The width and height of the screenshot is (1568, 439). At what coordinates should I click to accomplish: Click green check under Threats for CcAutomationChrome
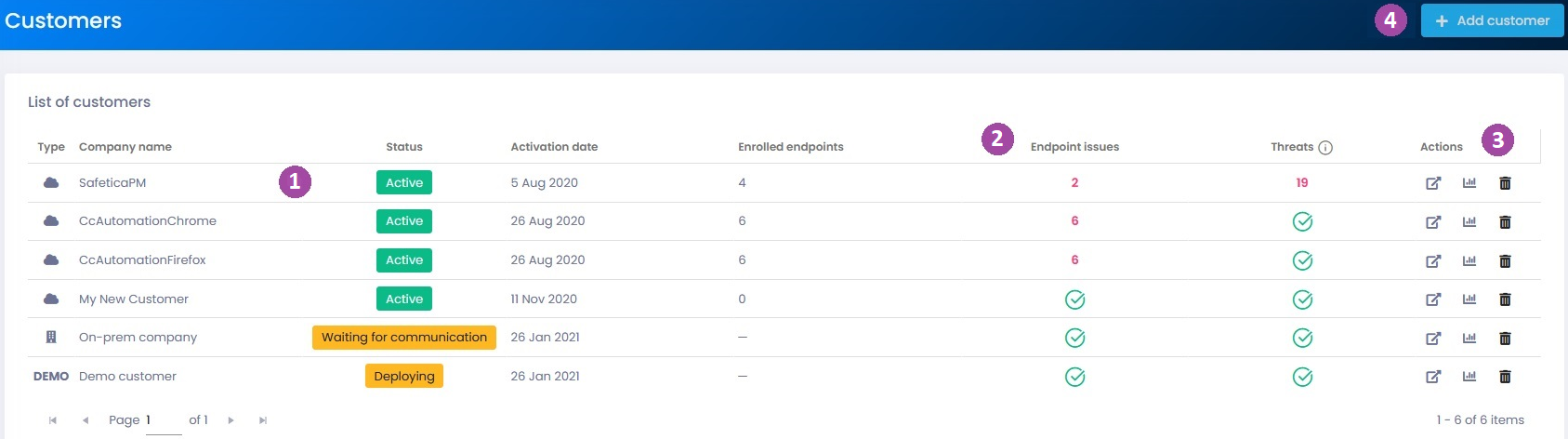click(1302, 221)
